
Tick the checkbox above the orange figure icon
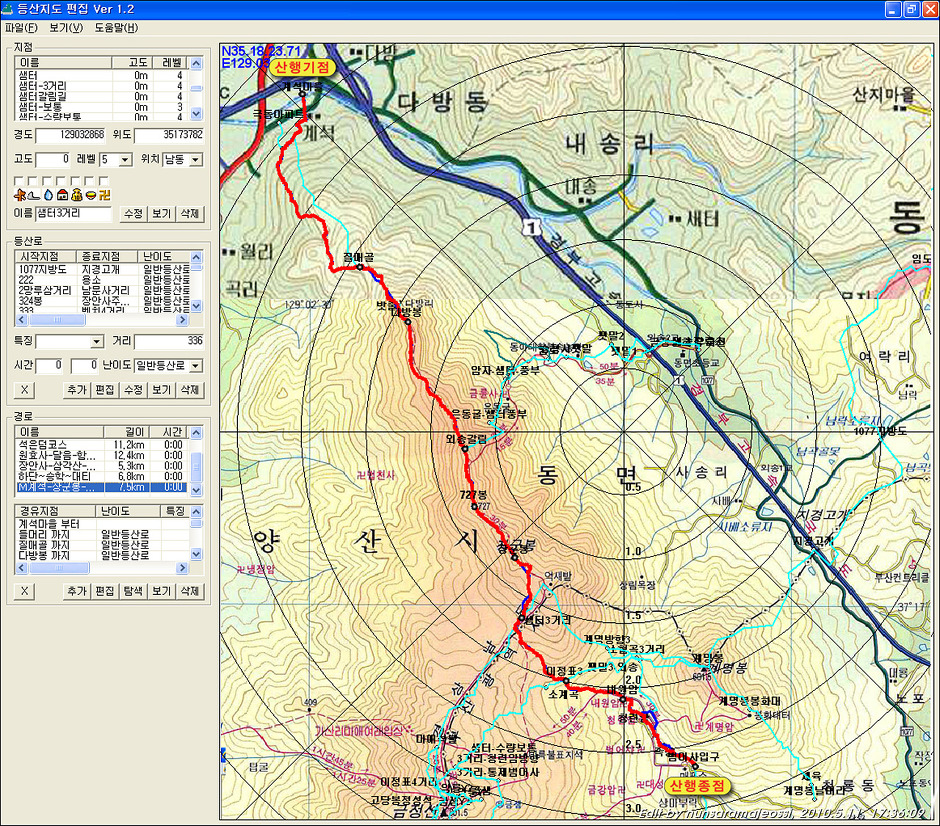click(19, 181)
